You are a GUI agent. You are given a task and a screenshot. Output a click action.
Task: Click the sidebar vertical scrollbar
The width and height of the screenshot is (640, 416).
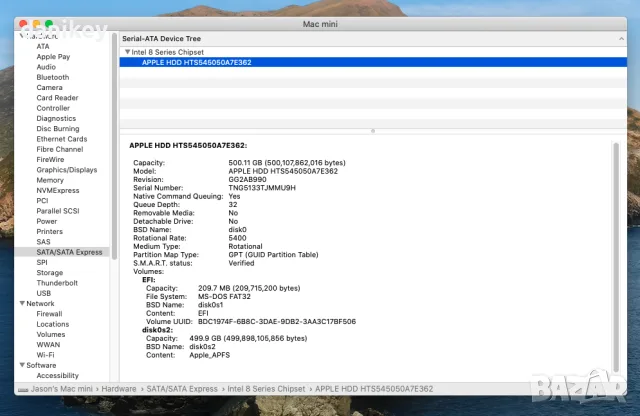114,147
